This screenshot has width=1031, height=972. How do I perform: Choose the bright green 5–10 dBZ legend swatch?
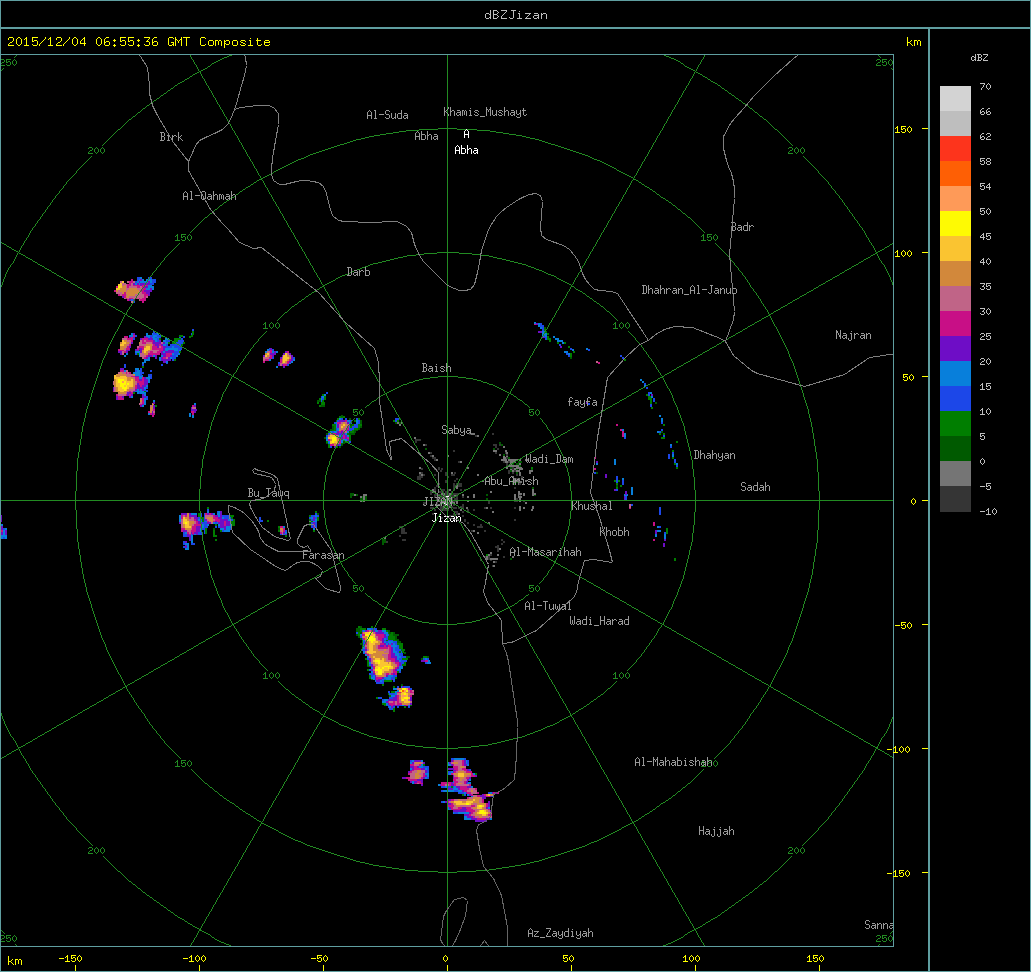click(955, 424)
